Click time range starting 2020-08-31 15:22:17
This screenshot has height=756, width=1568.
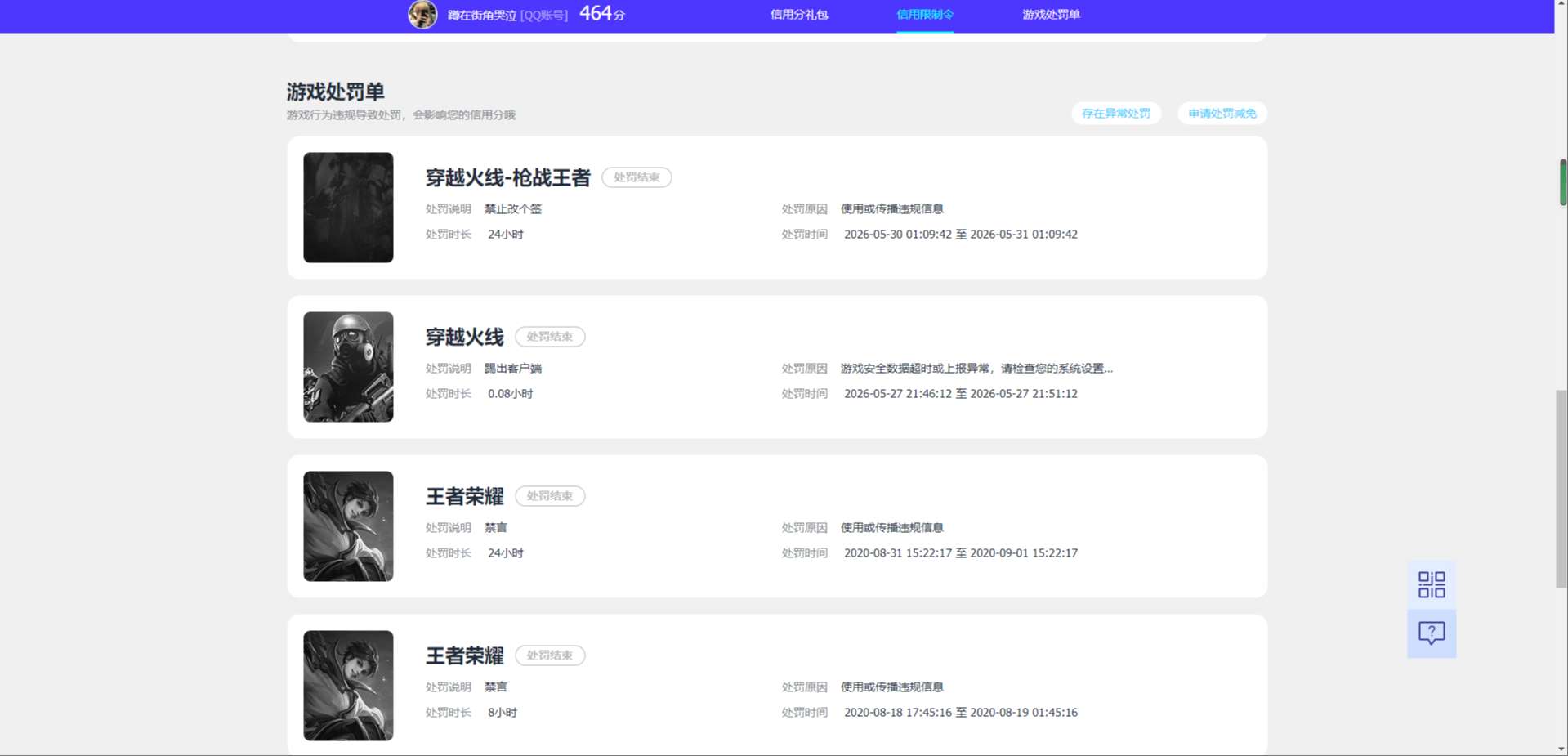[961, 553]
